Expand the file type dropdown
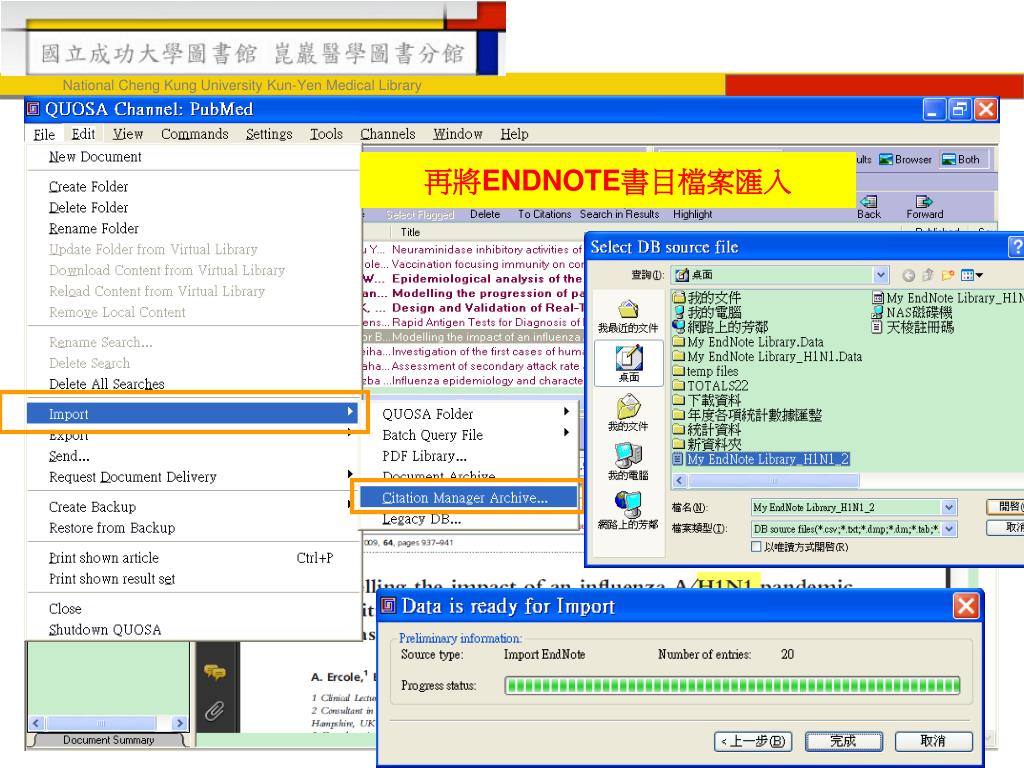1024x768 pixels. coord(949,528)
